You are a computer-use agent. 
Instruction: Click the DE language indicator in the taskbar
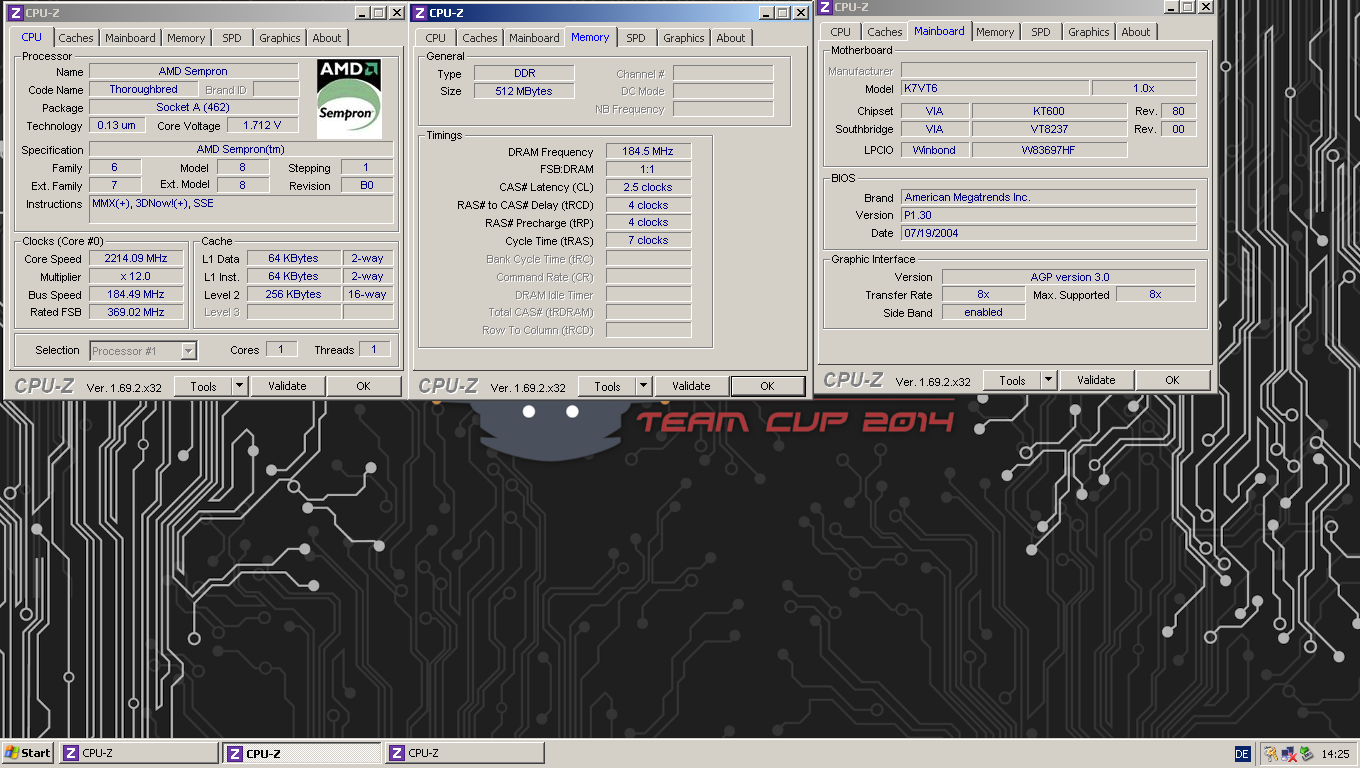(1242, 754)
